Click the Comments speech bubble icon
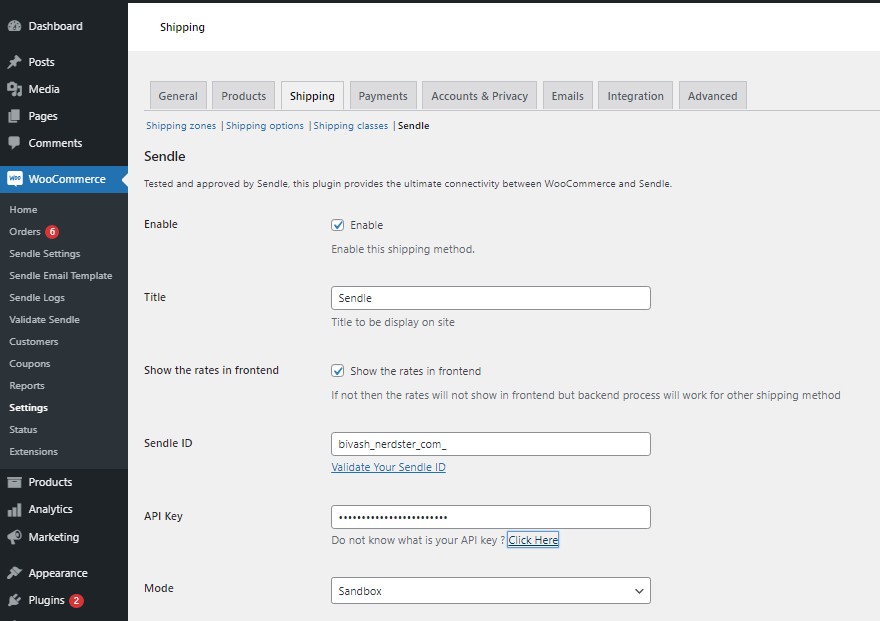This screenshot has height=621, width=880. pos(14,143)
